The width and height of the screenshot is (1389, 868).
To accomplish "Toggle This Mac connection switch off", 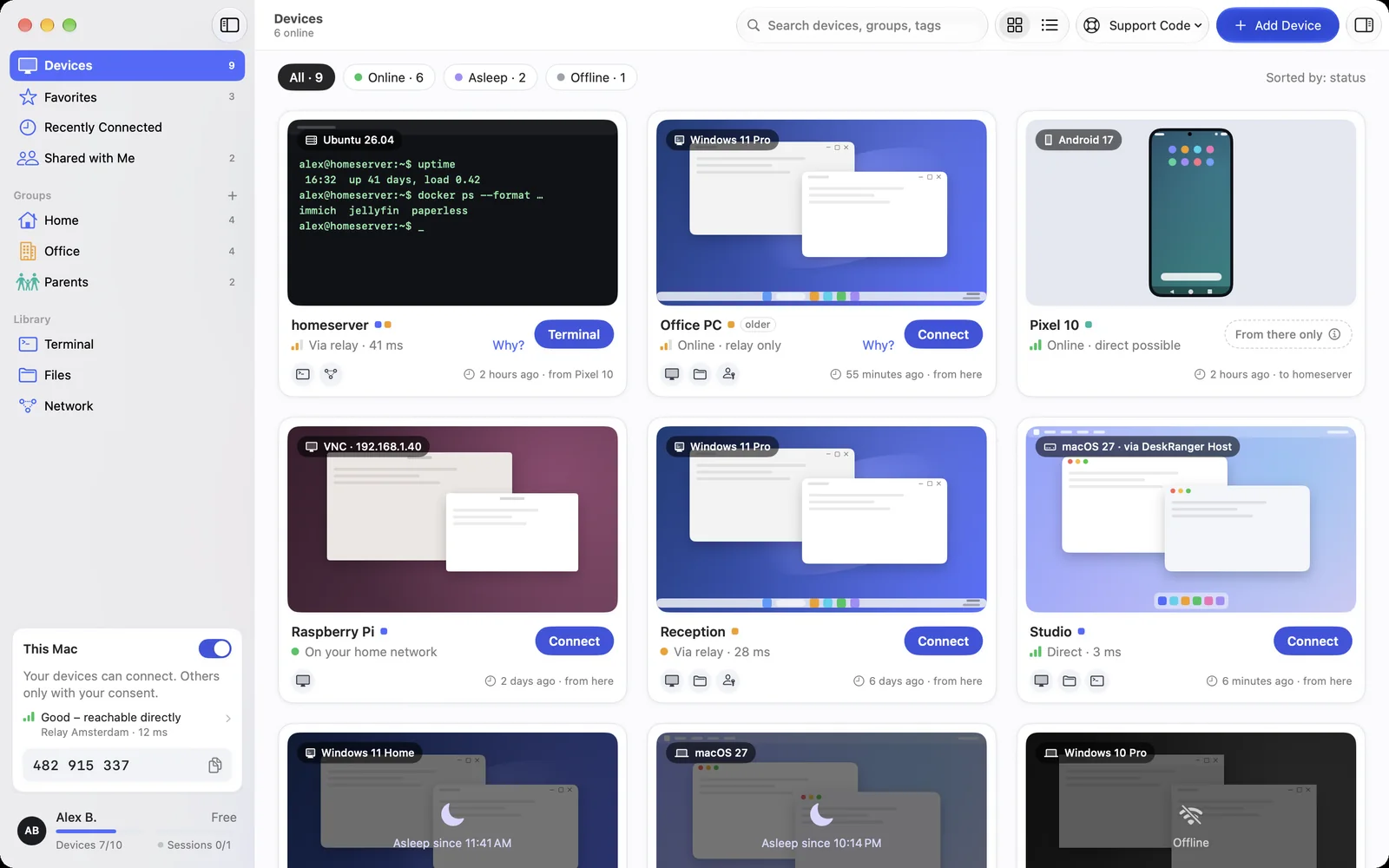I will tap(215, 648).
